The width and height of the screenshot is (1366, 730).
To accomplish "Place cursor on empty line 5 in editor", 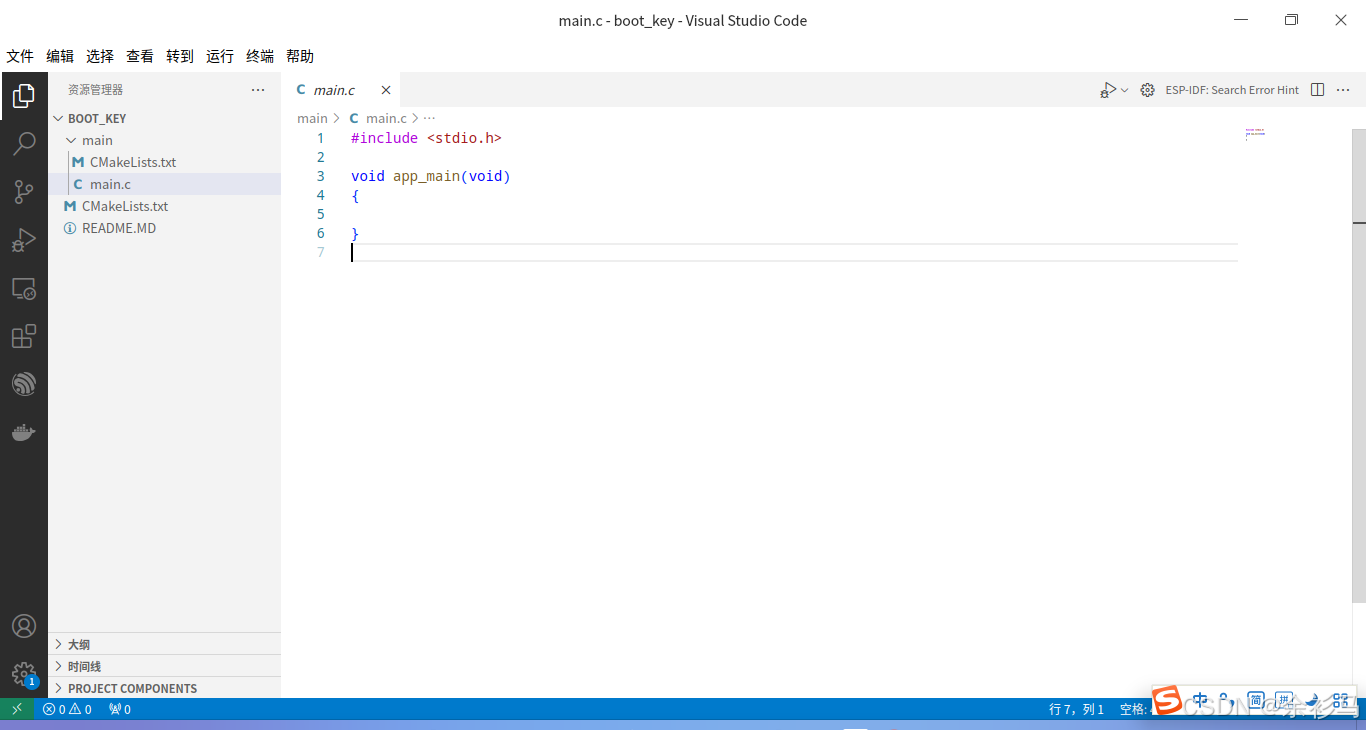I will pos(794,214).
